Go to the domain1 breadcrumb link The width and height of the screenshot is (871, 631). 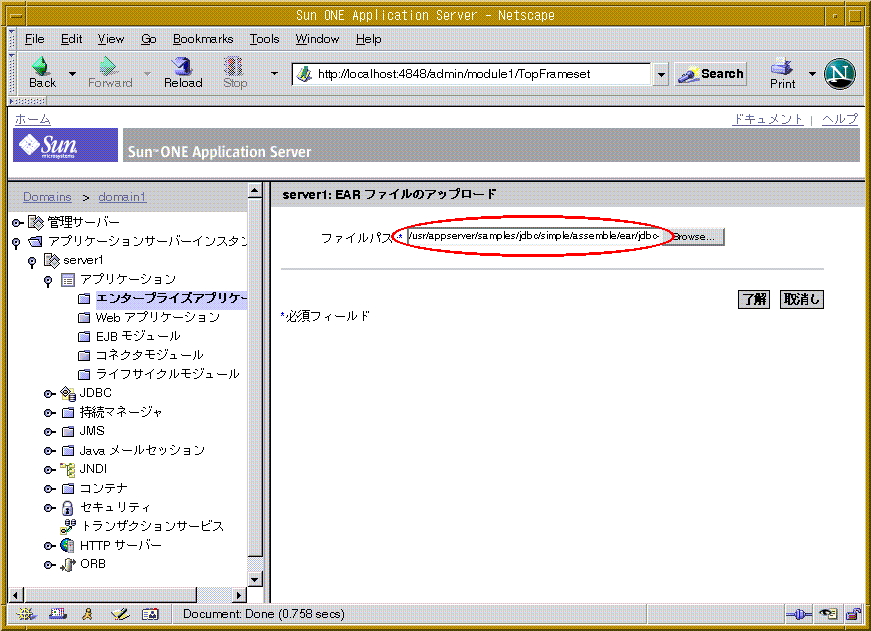click(x=122, y=197)
